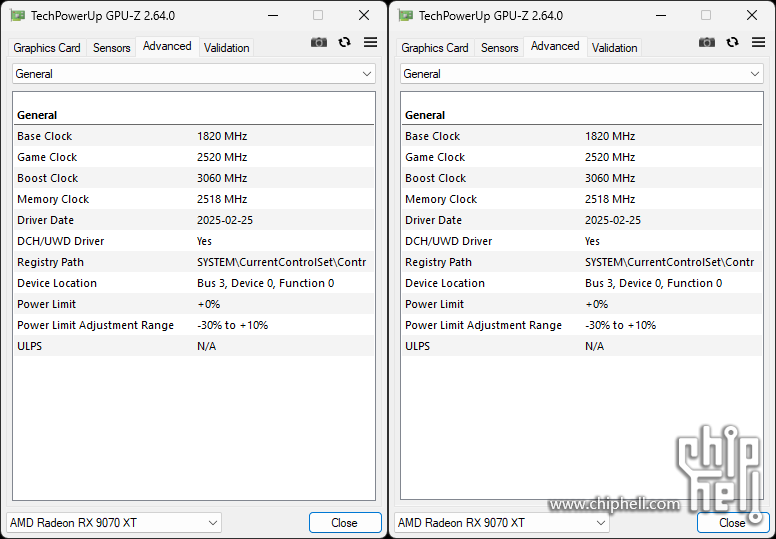
Task: Switch to Sensors tab in left window
Action: [x=111, y=48]
